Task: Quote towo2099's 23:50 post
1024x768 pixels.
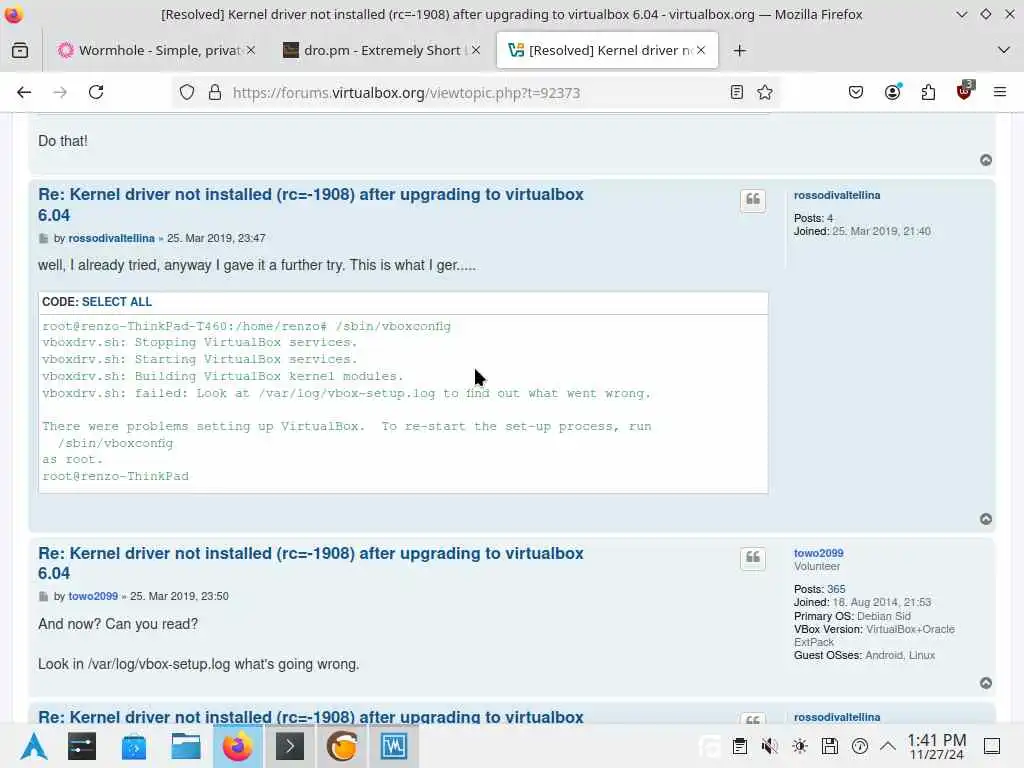Action: tap(752, 558)
